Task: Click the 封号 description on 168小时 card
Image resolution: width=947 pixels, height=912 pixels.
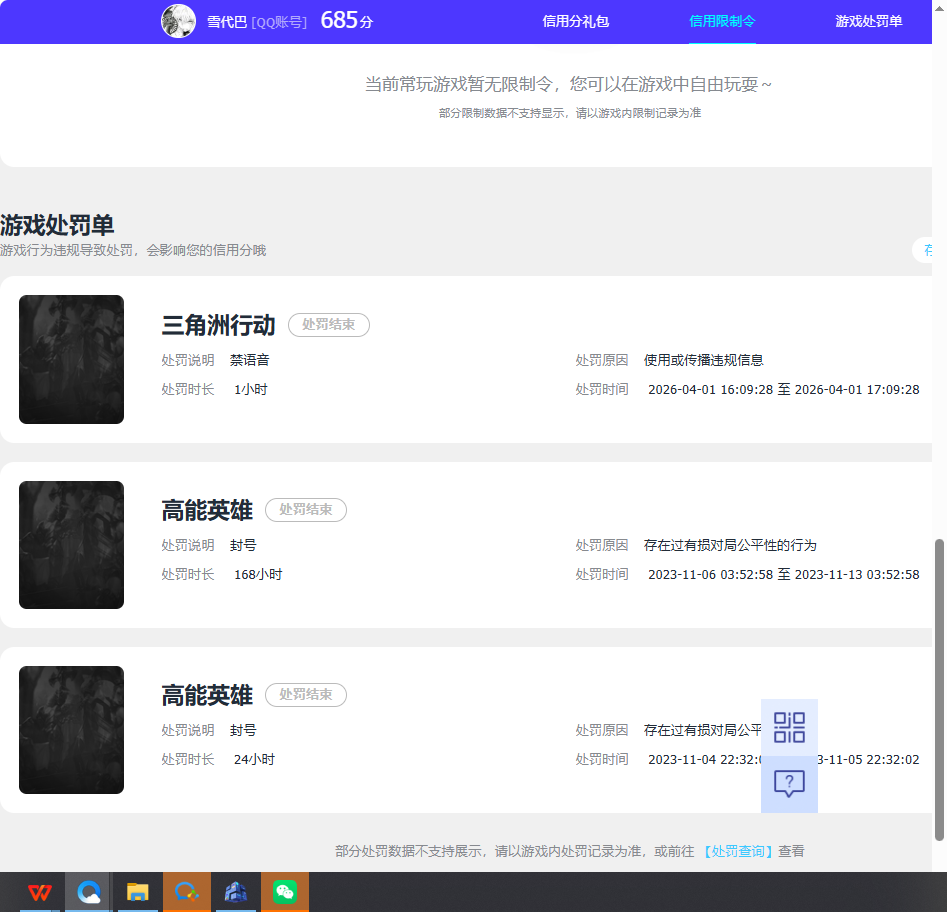Action: pyautogui.click(x=243, y=545)
